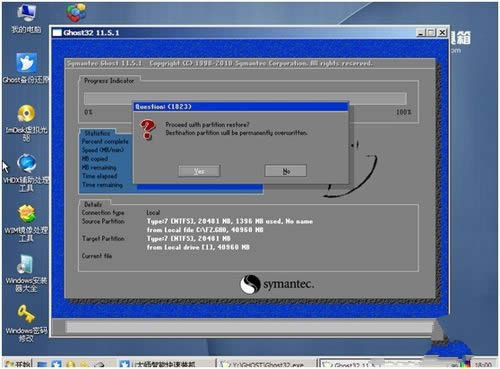Image resolution: width=500 pixels, height=369 pixels.
Task: Click the Connection type label
Action: click(x=103, y=213)
